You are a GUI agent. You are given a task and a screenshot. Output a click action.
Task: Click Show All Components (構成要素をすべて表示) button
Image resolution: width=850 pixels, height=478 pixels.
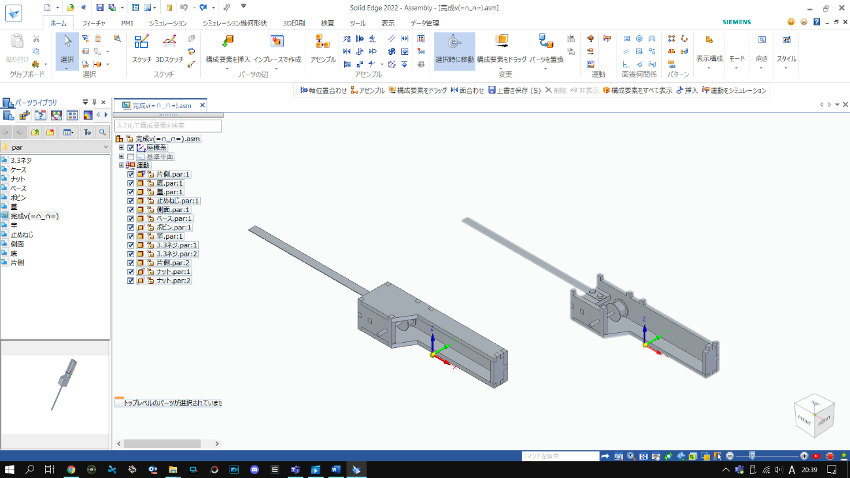coord(640,90)
